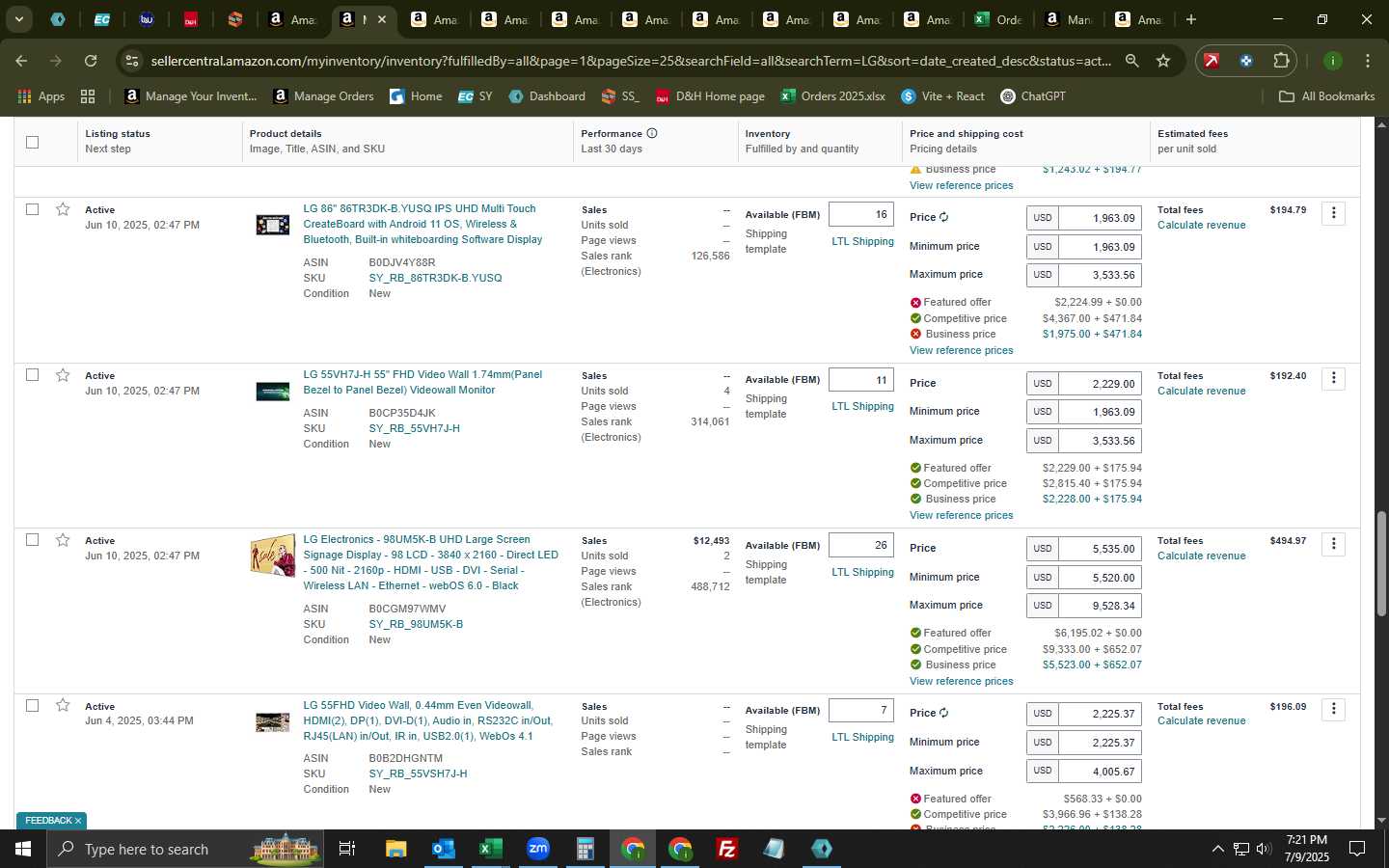Image resolution: width=1389 pixels, height=868 pixels.
Task: Open File Explorer from the taskbar
Action: coord(395,849)
